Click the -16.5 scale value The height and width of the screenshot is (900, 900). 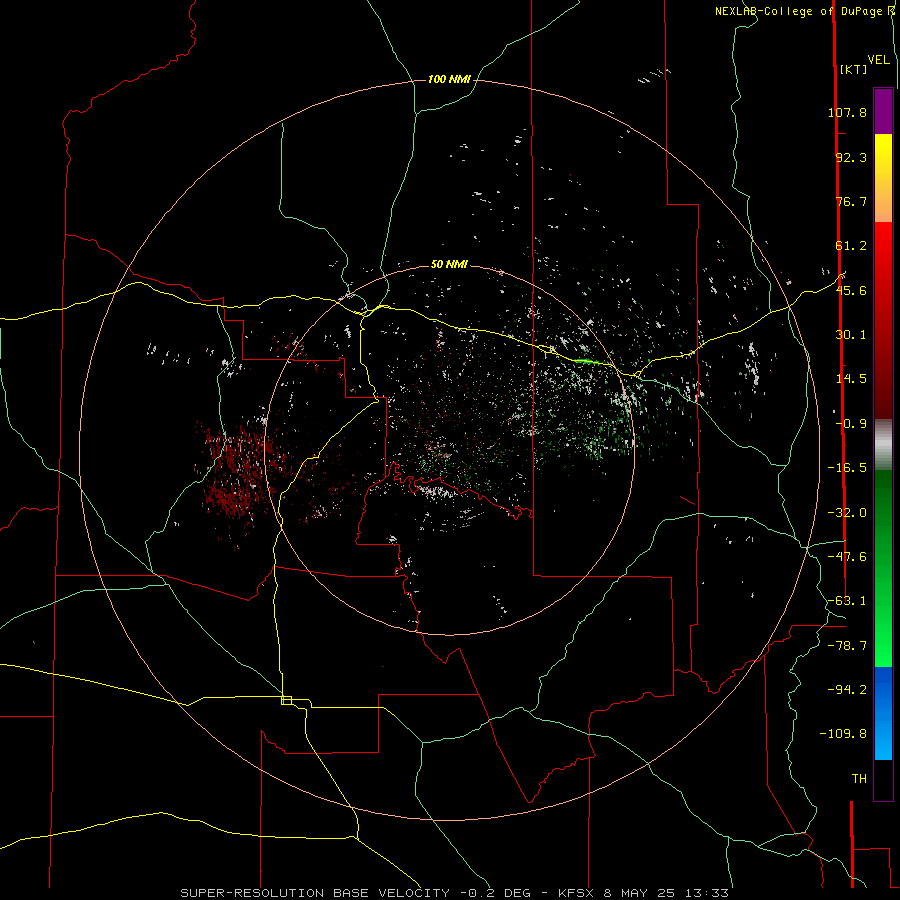(847, 468)
